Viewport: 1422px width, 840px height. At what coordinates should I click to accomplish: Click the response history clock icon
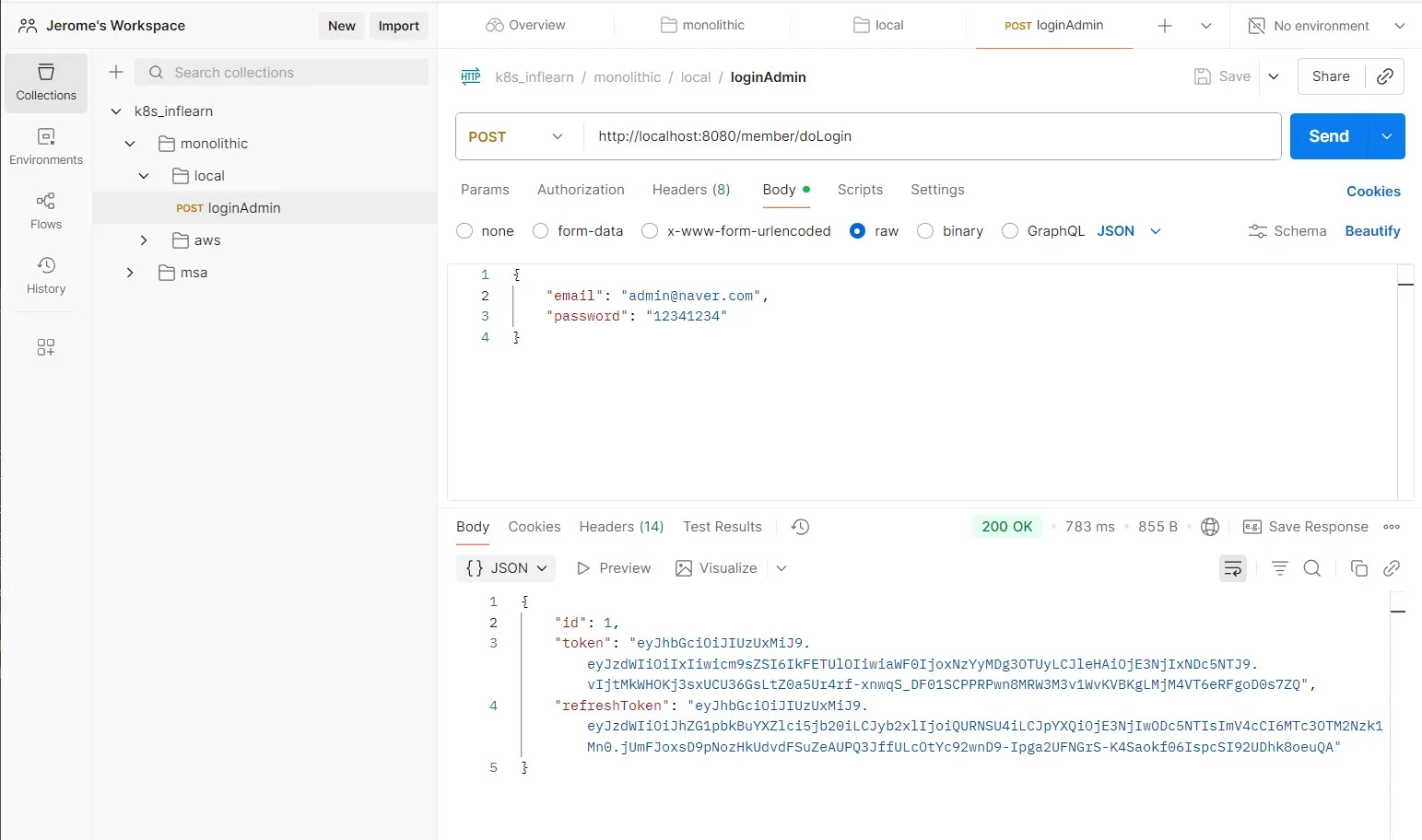800,527
